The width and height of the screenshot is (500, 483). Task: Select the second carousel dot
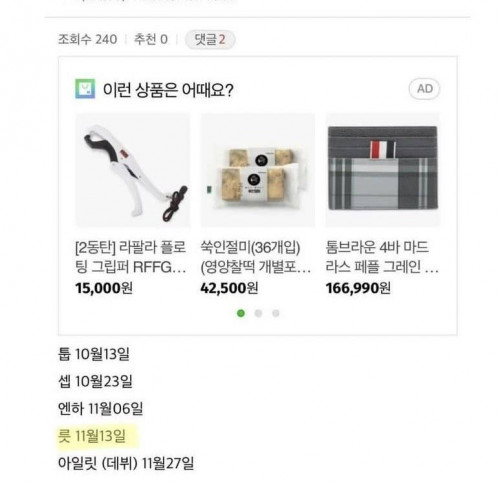click(258, 313)
